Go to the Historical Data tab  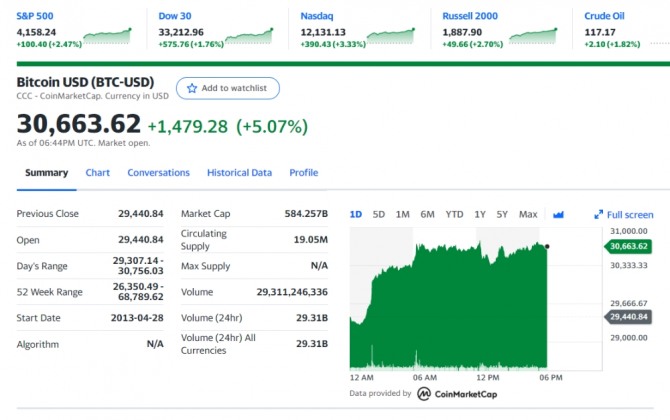[239, 173]
